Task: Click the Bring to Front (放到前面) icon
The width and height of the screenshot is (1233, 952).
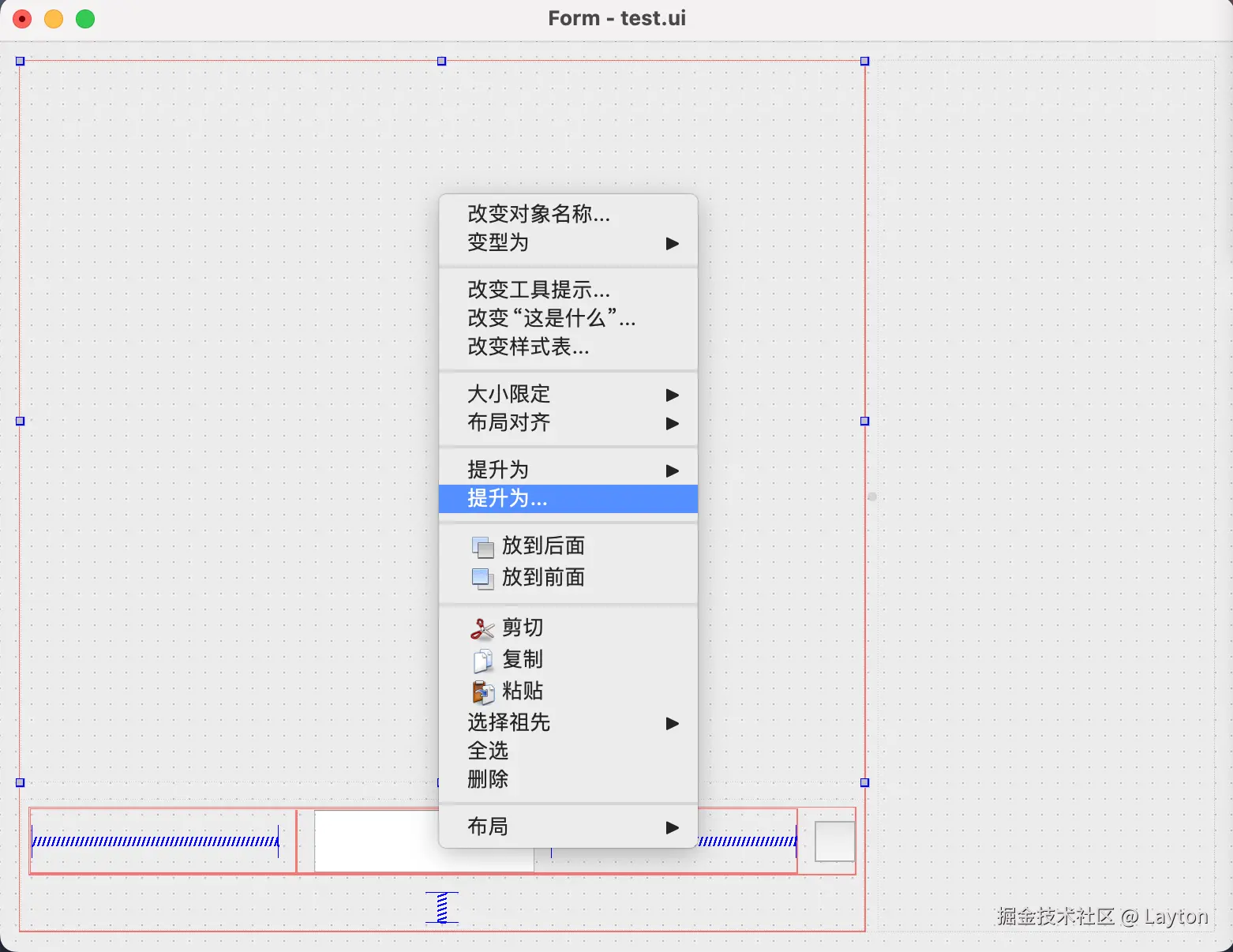Action: pyautogui.click(x=482, y=578)
